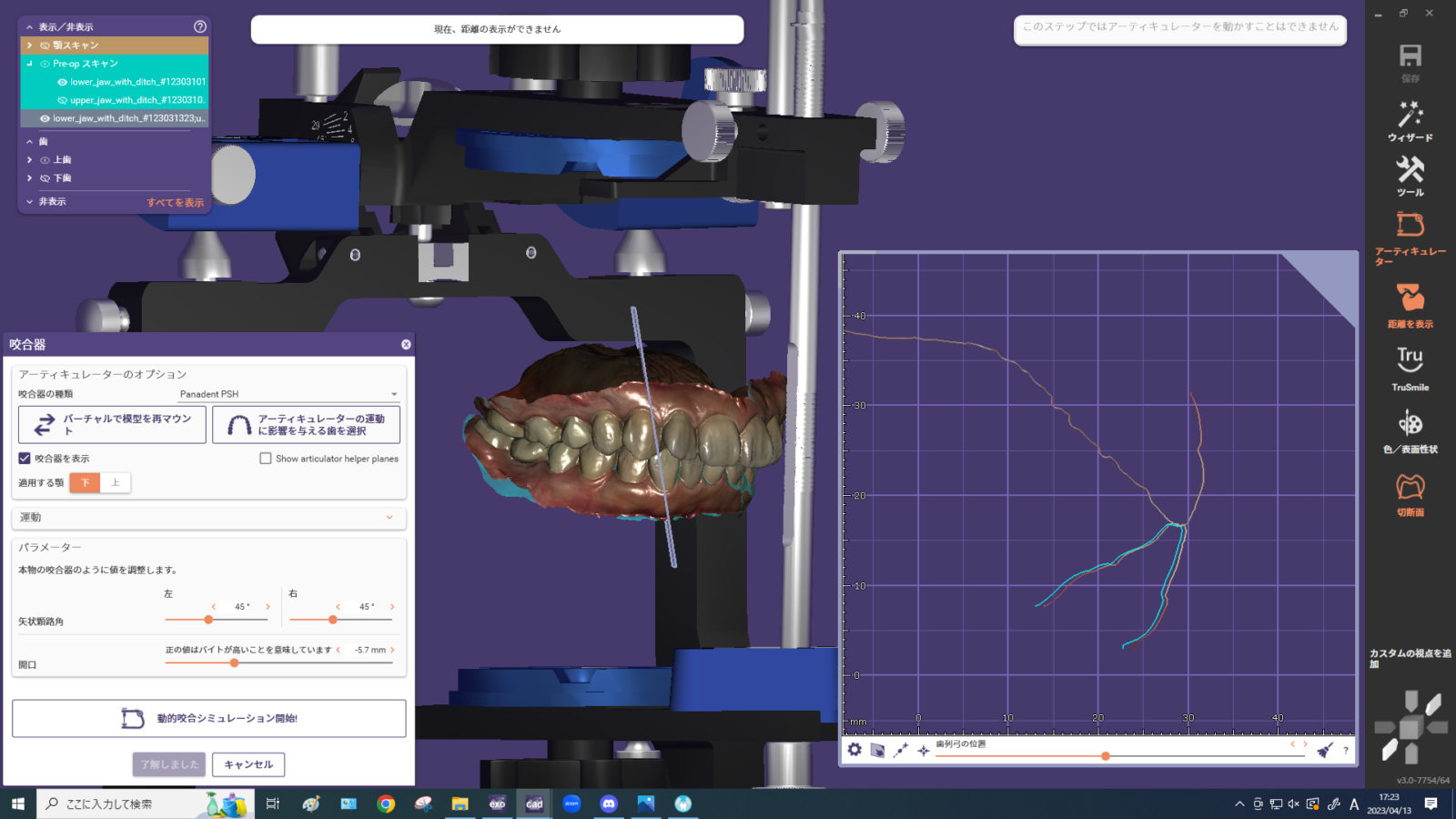1456x819 pixels.
Task: Open Google Chrome from the taskbar
Action: 386,804
